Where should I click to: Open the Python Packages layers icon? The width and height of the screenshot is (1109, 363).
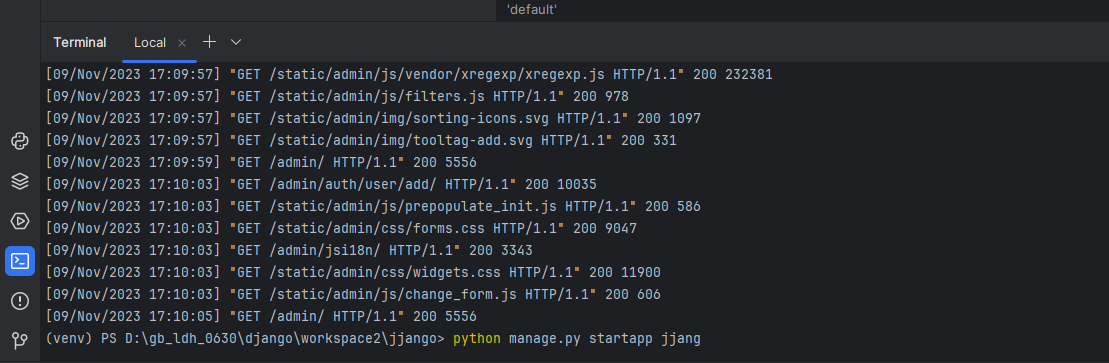pos(20,181)
